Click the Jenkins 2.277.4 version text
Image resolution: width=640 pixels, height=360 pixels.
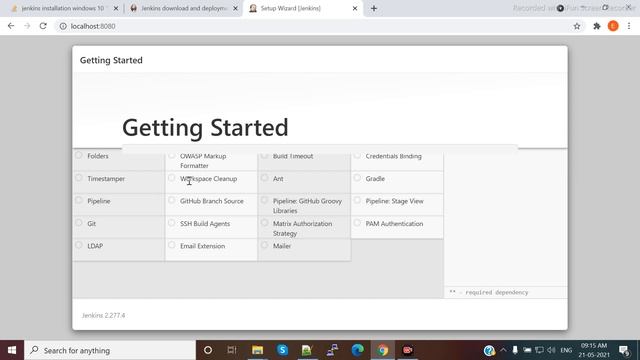tap(103, 316)
